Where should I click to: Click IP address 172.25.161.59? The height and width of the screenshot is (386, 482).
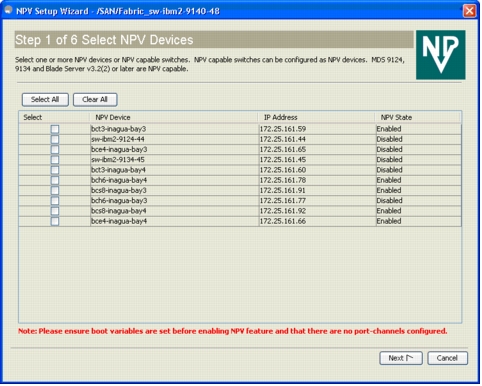tap(283, 129)
